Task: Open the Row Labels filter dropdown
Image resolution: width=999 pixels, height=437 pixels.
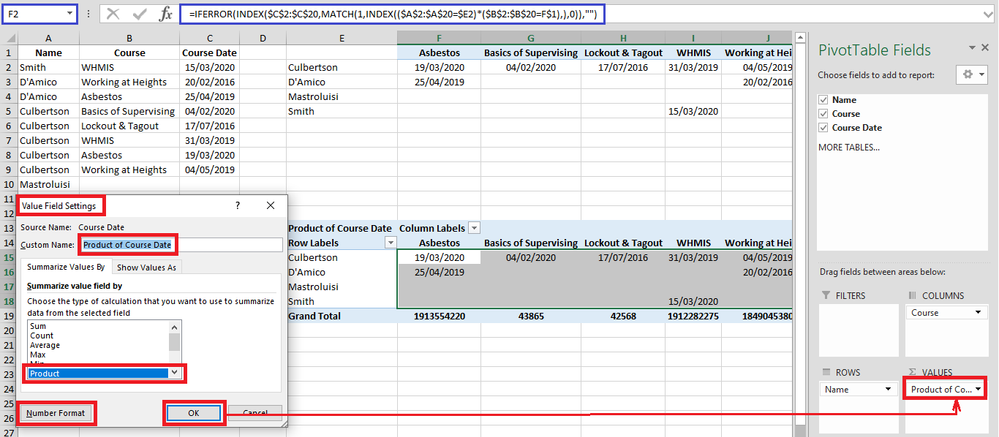Action: (x=390, y=243)
